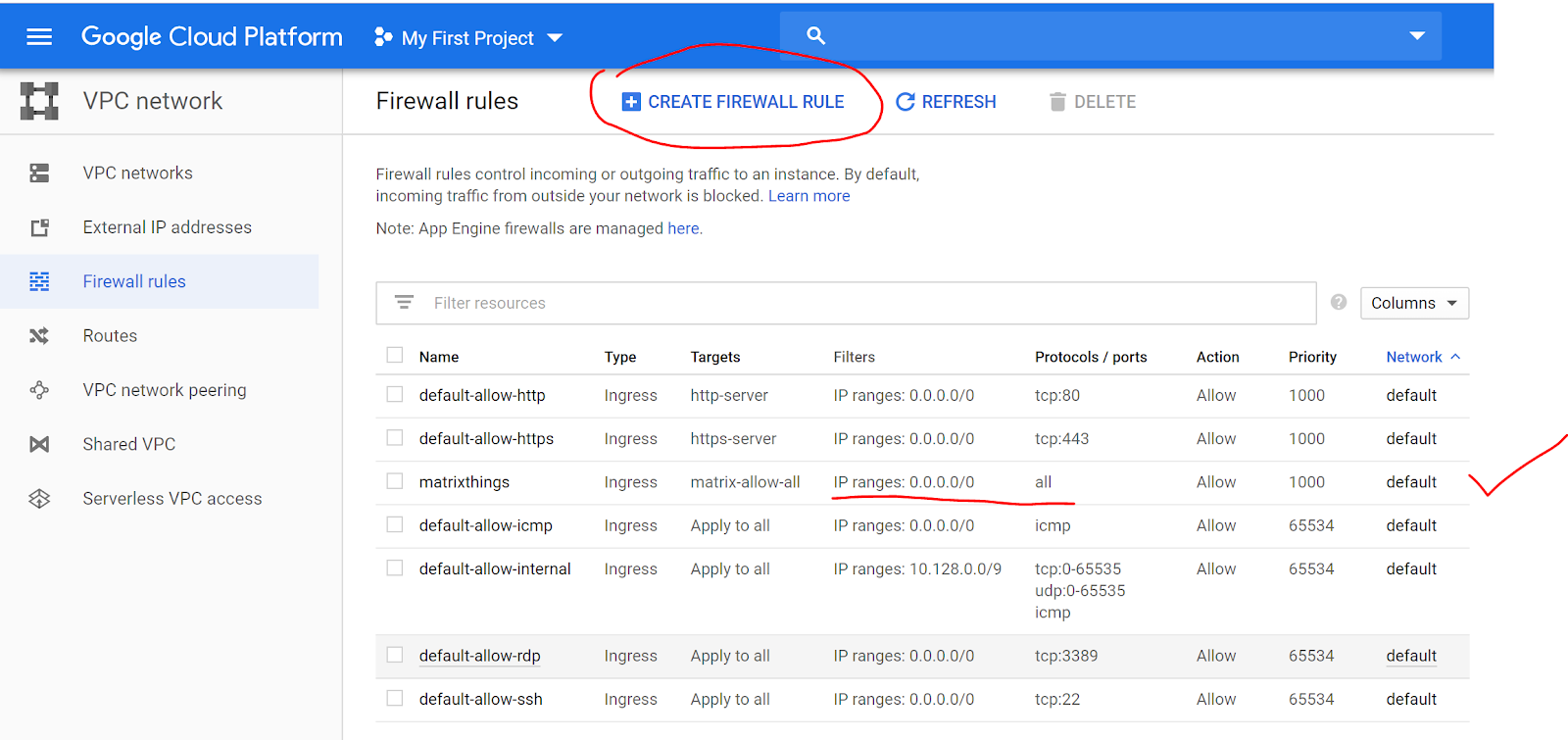Open the default-allow-rdp rule link
The image size is (1568, 740).
point(480,656)
